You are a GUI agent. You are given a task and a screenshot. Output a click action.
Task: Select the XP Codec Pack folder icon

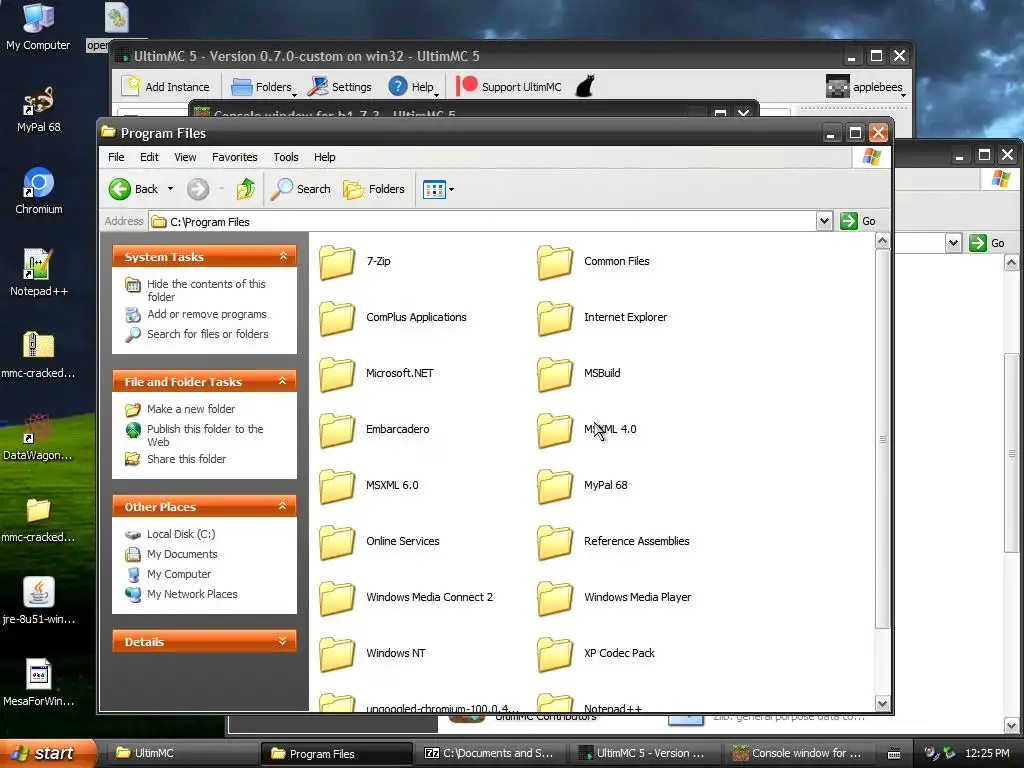click(x=555, y=655)
